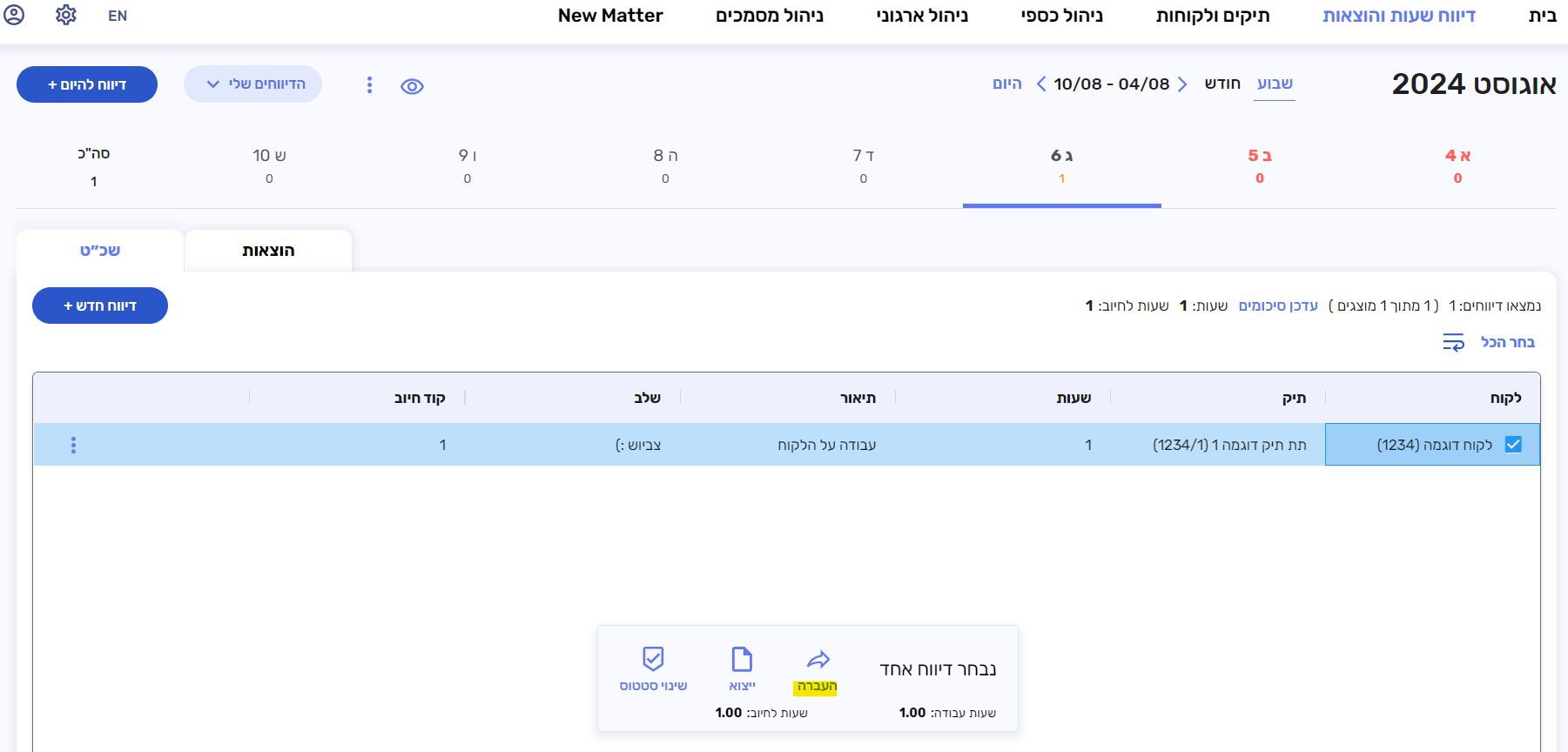Switch to the הוצאות tab
Viewport: 1568px width, 752px height.
tap(268, 251)
